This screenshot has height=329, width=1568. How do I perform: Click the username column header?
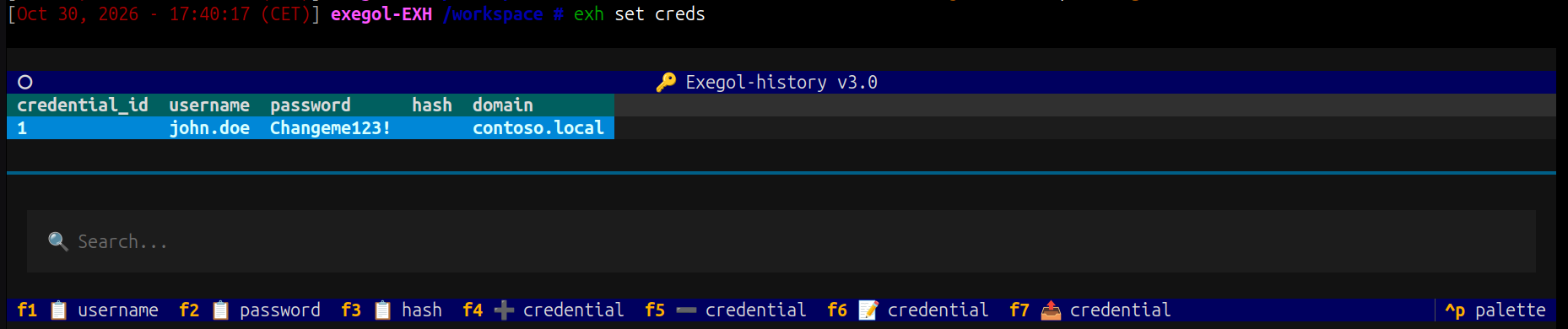[209, 105]
